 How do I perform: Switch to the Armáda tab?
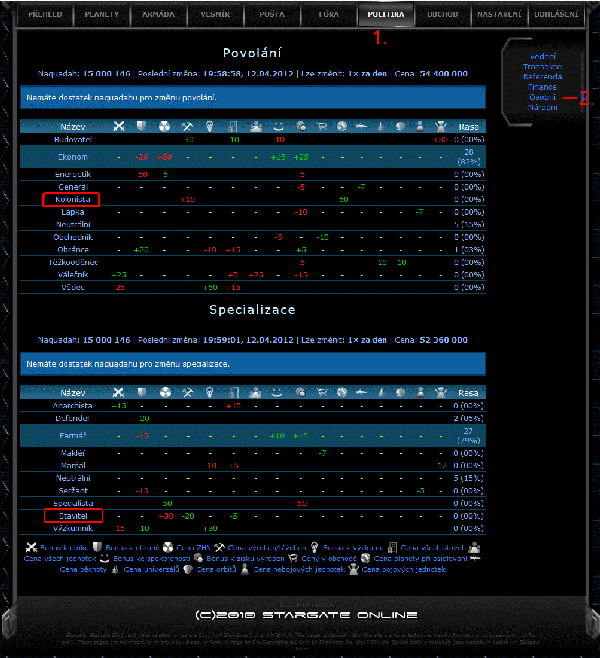(159, 15)
